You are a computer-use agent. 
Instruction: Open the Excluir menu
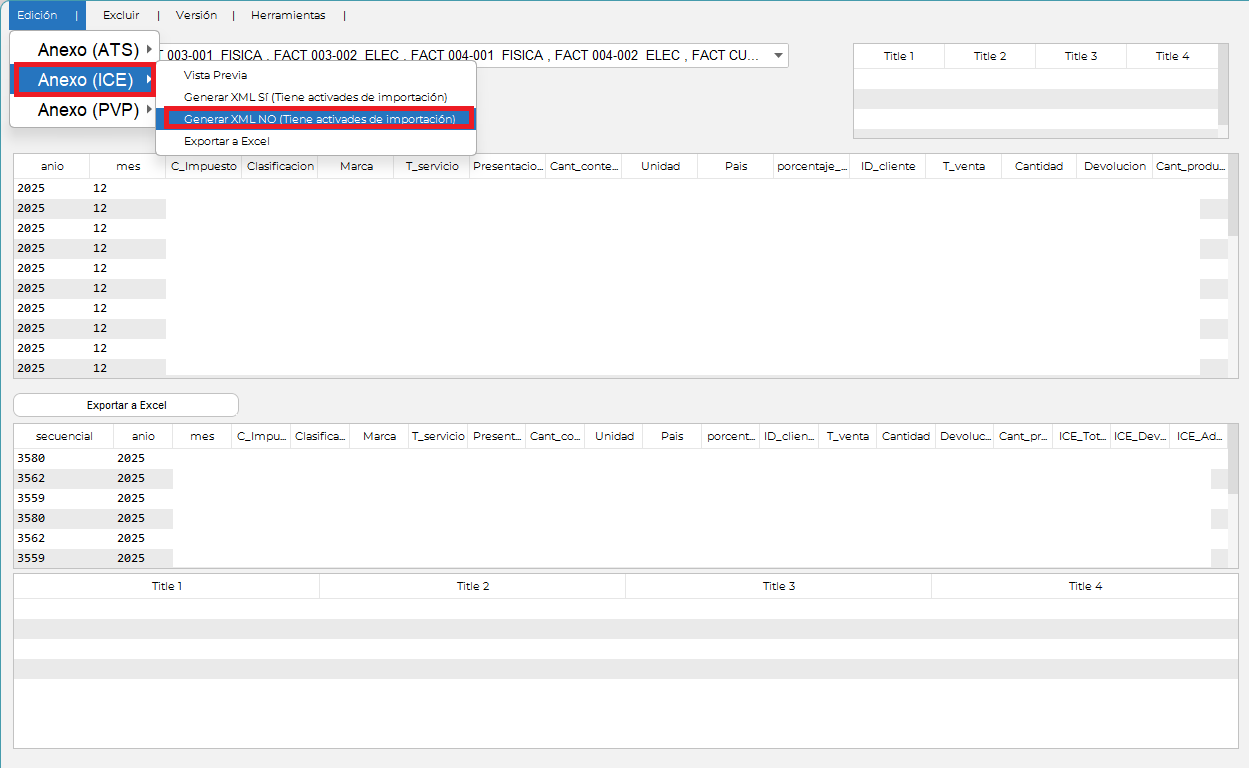coord(121,15)
